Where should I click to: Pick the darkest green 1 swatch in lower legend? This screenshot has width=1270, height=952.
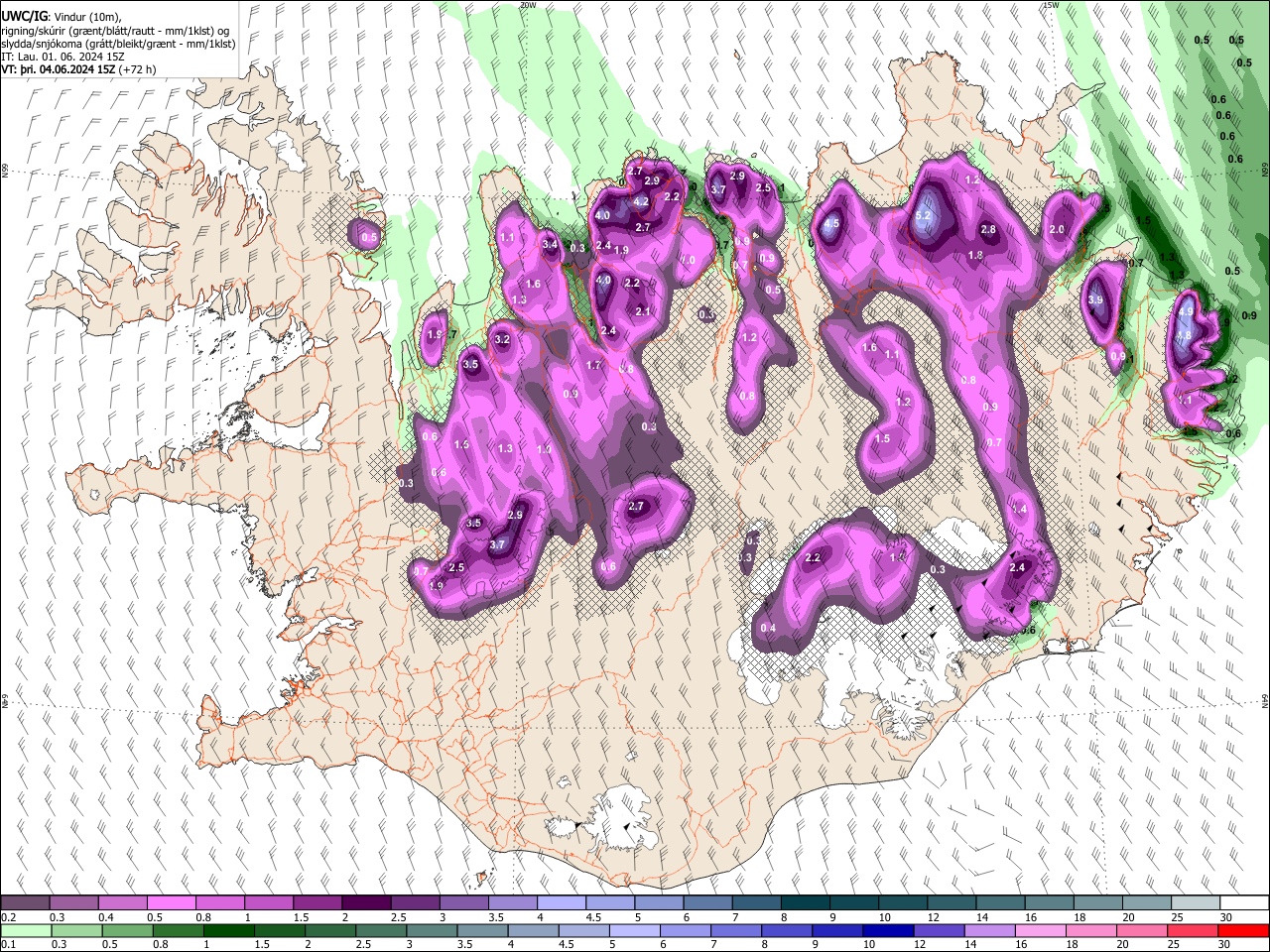[227, 931]
